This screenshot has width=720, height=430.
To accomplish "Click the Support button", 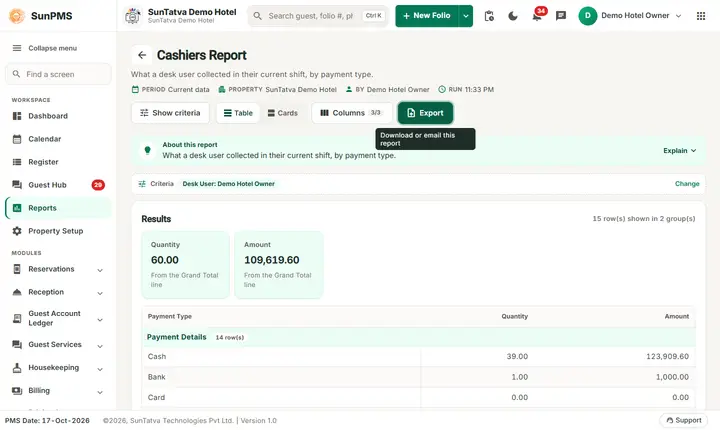I will (x=684, y=420).
